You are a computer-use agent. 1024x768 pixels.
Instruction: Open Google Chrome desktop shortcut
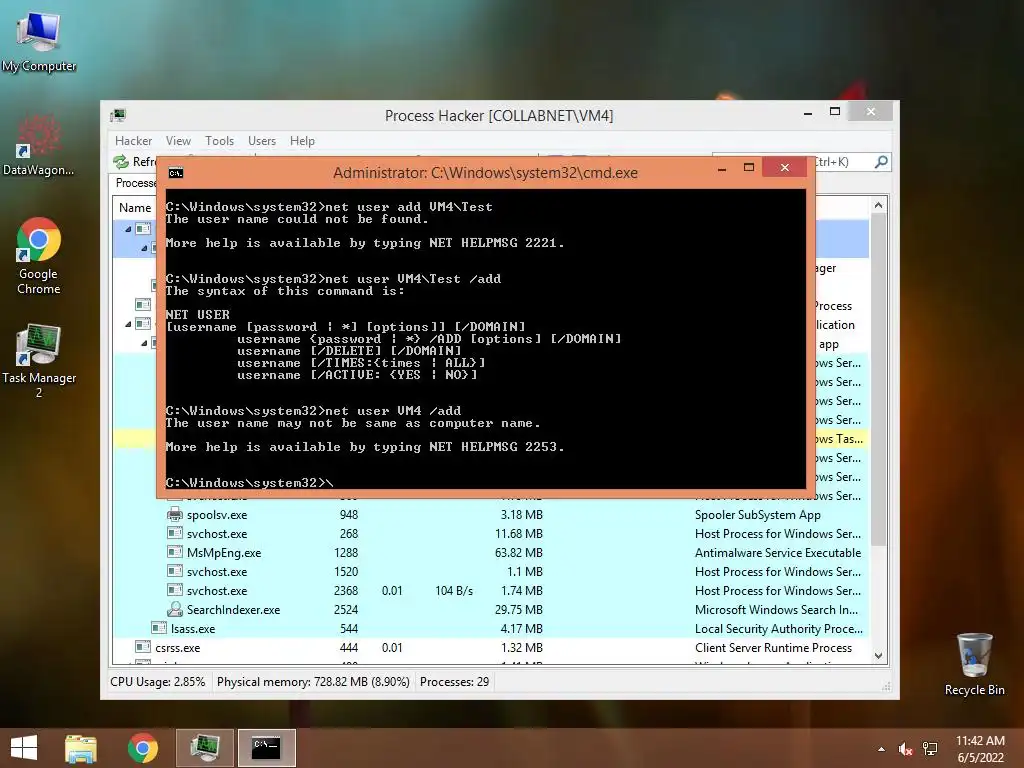point(39,256)
